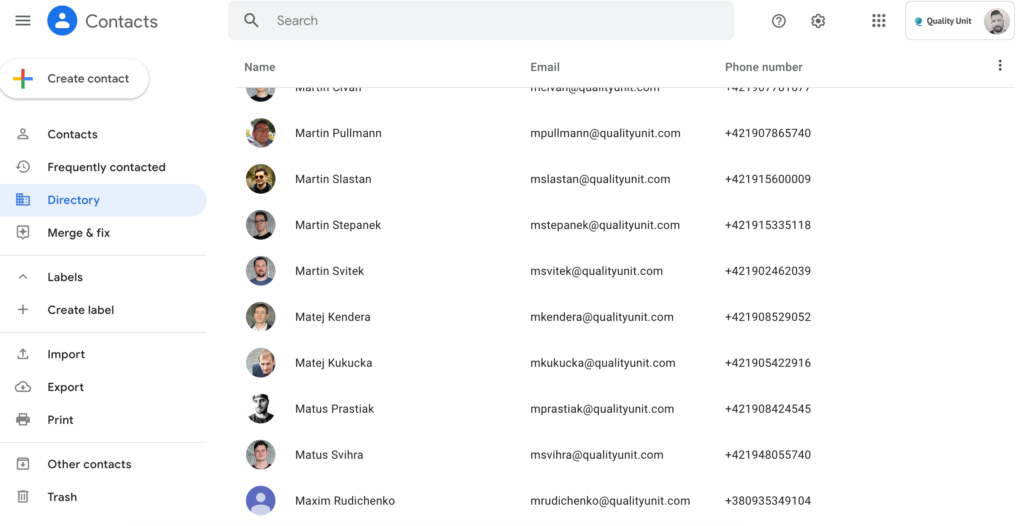
Task: Open the hamburger main menu
Action: pos(23,21)
